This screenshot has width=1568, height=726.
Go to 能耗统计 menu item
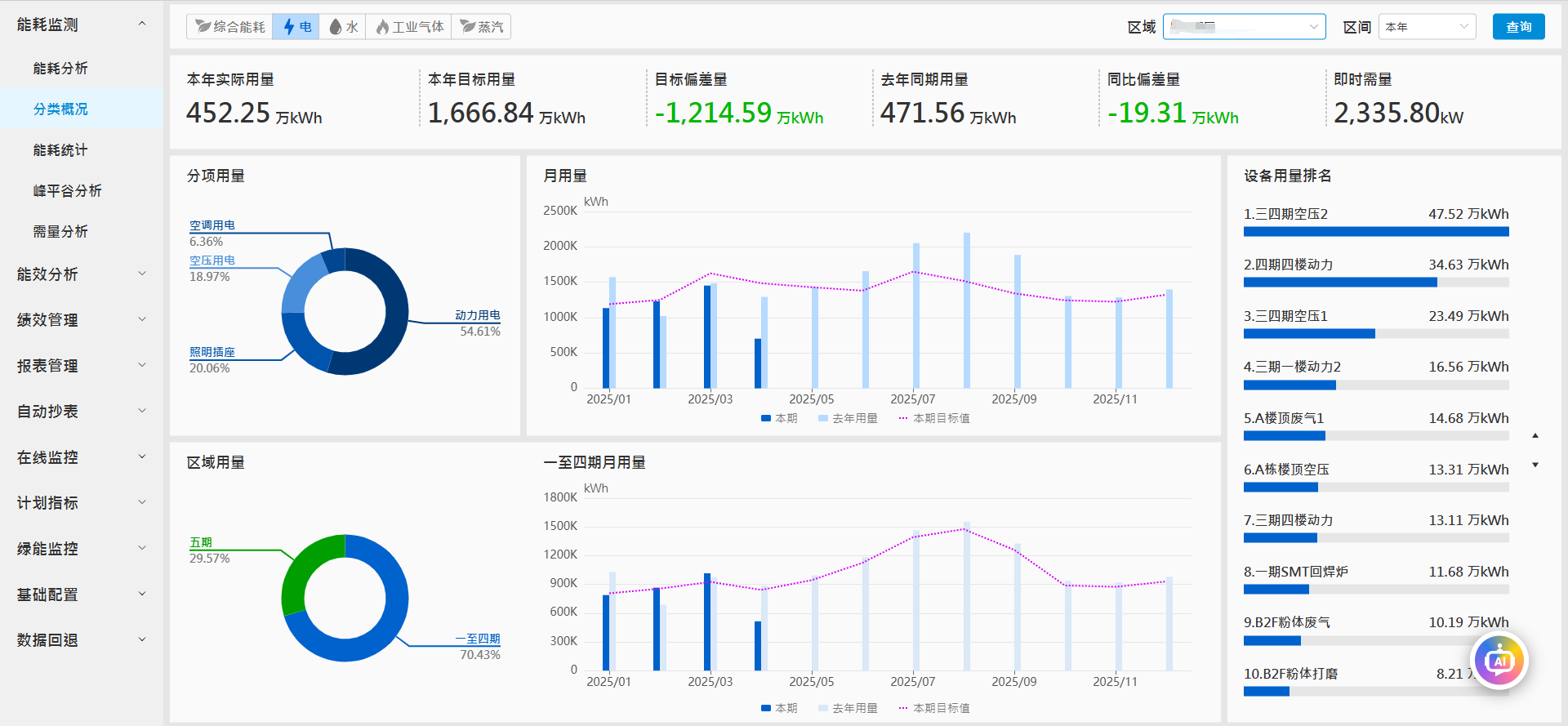coord(60,150)
